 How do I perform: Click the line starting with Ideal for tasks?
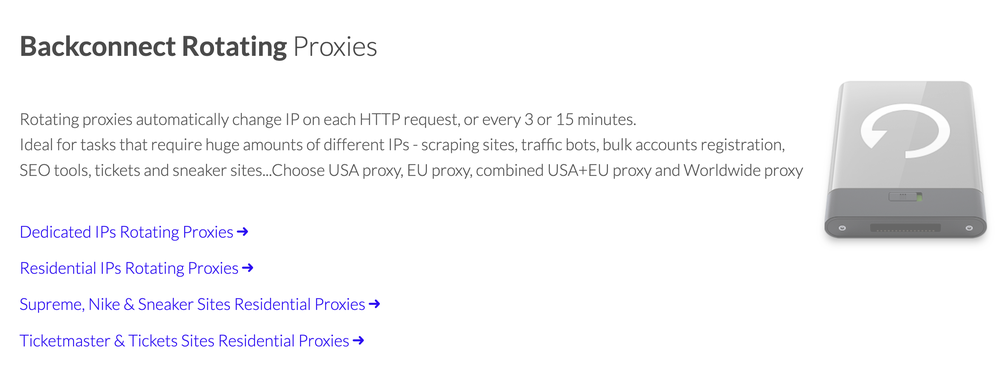402,145
